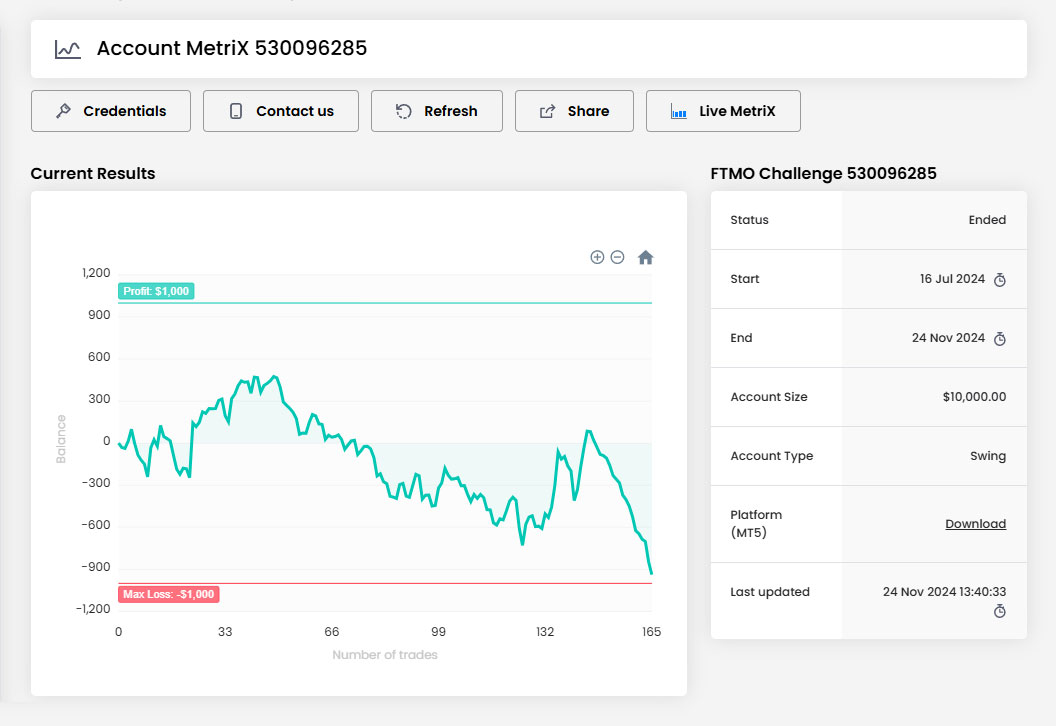Click the clock icon under Last updated
The width and height of the screenshot is (1056, 726).
(999, 611)
